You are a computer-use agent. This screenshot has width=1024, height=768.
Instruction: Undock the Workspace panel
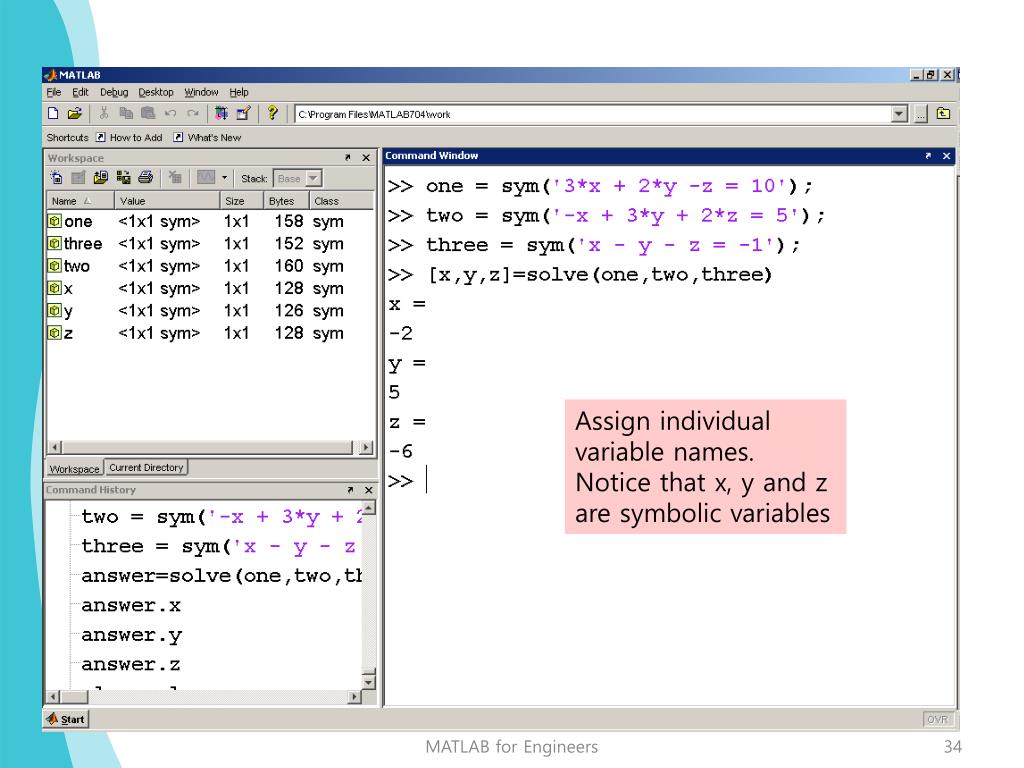[x=348, y=158]
